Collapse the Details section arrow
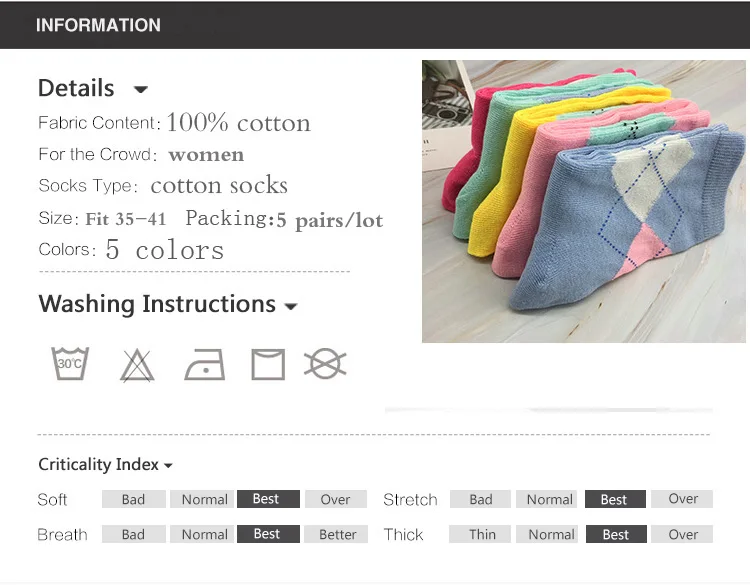Viewport: 750px width, 585px height. 141,89
